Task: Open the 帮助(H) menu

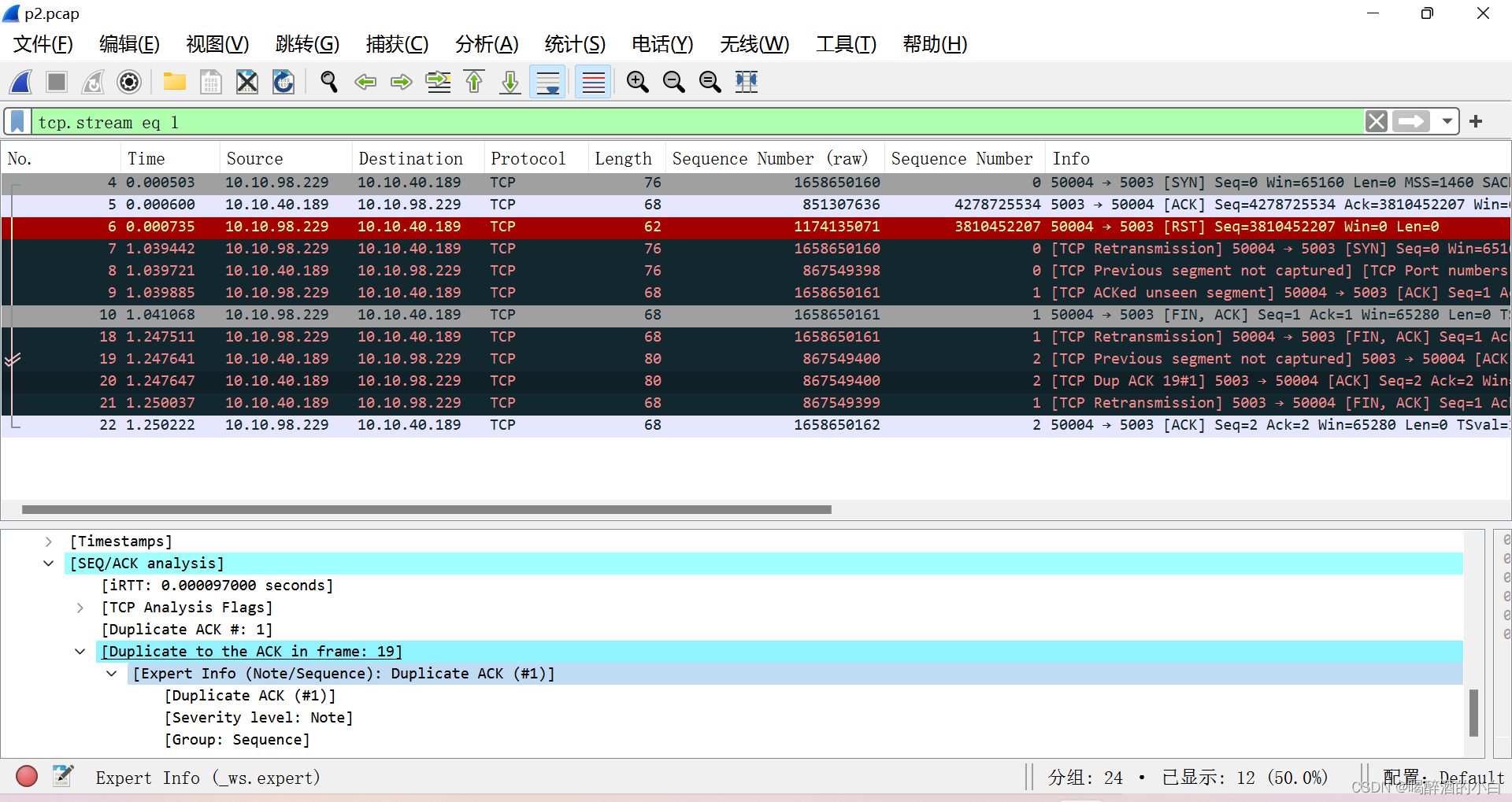Action: pyautogui.click(x=935, y=44)
